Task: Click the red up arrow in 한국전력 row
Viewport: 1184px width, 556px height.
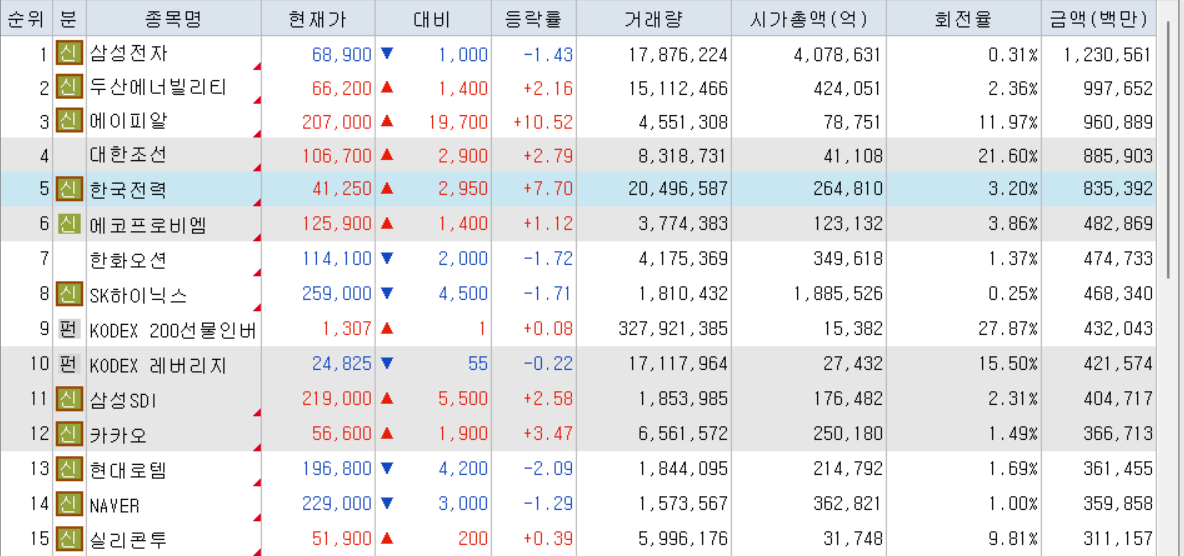Action: click(x=387, y=189)
